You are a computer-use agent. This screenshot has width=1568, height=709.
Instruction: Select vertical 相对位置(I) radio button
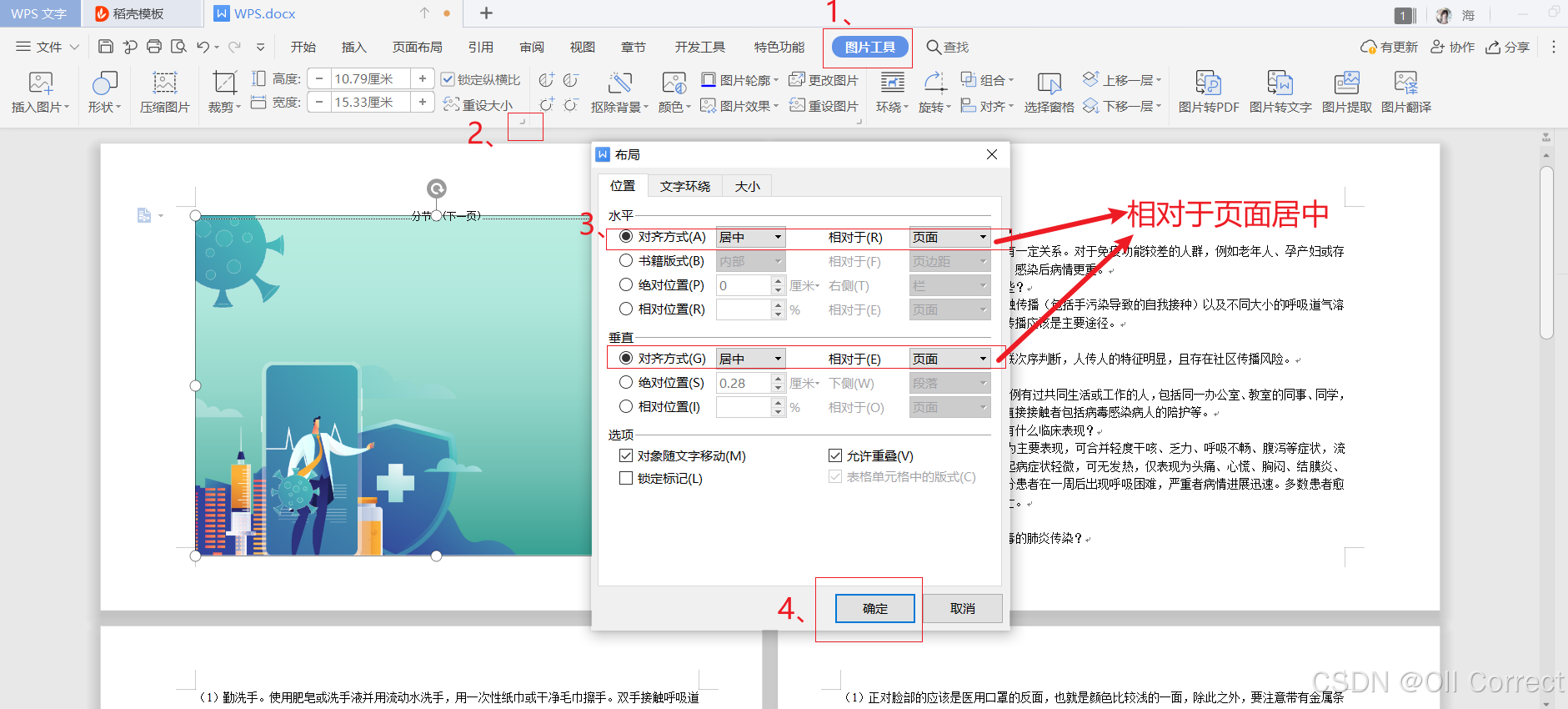pyautogui.click(x=626, y=407)
